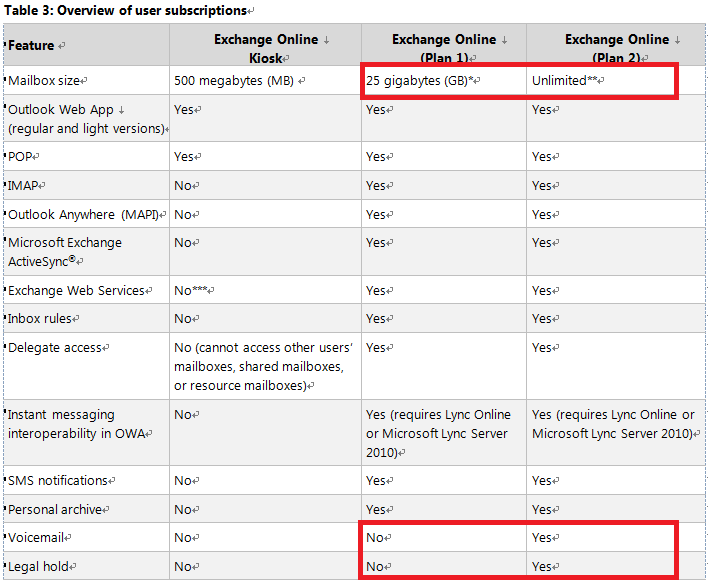This screenshot has height=583, width=708.
Task: Select the 'Outlook Anywhere (MAPI)' feature cell
Action: 84,215
